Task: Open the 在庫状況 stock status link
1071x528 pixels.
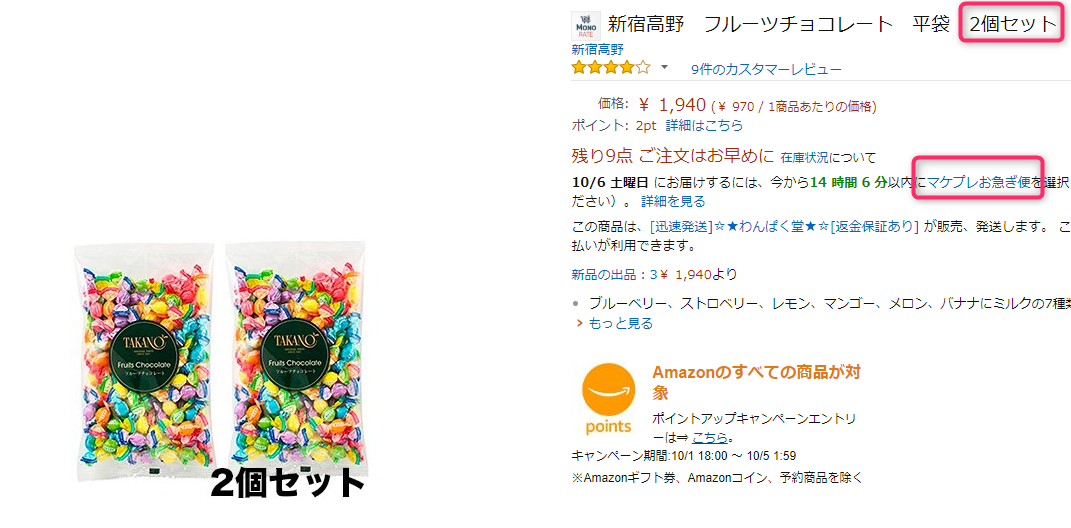Action: [x=805, y=158]
